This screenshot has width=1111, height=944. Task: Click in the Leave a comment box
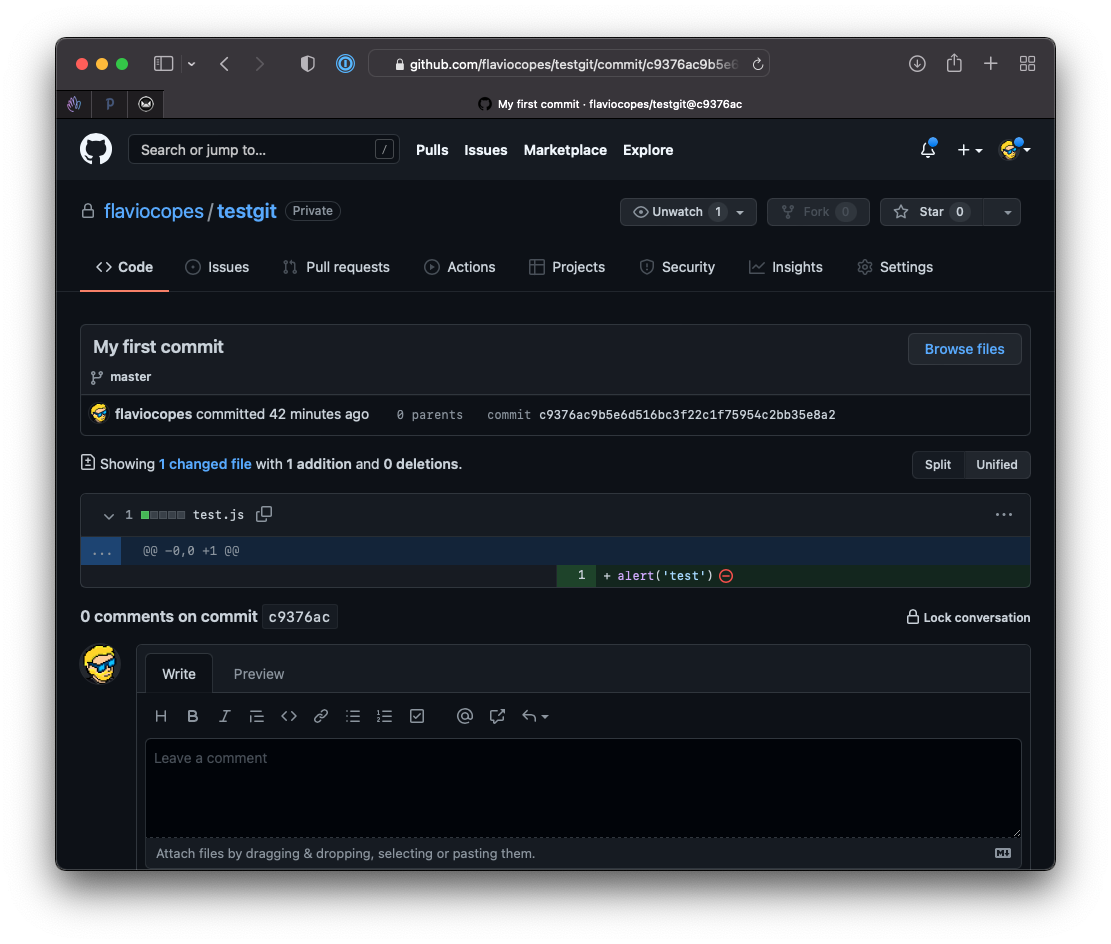(x=582, y=787)
